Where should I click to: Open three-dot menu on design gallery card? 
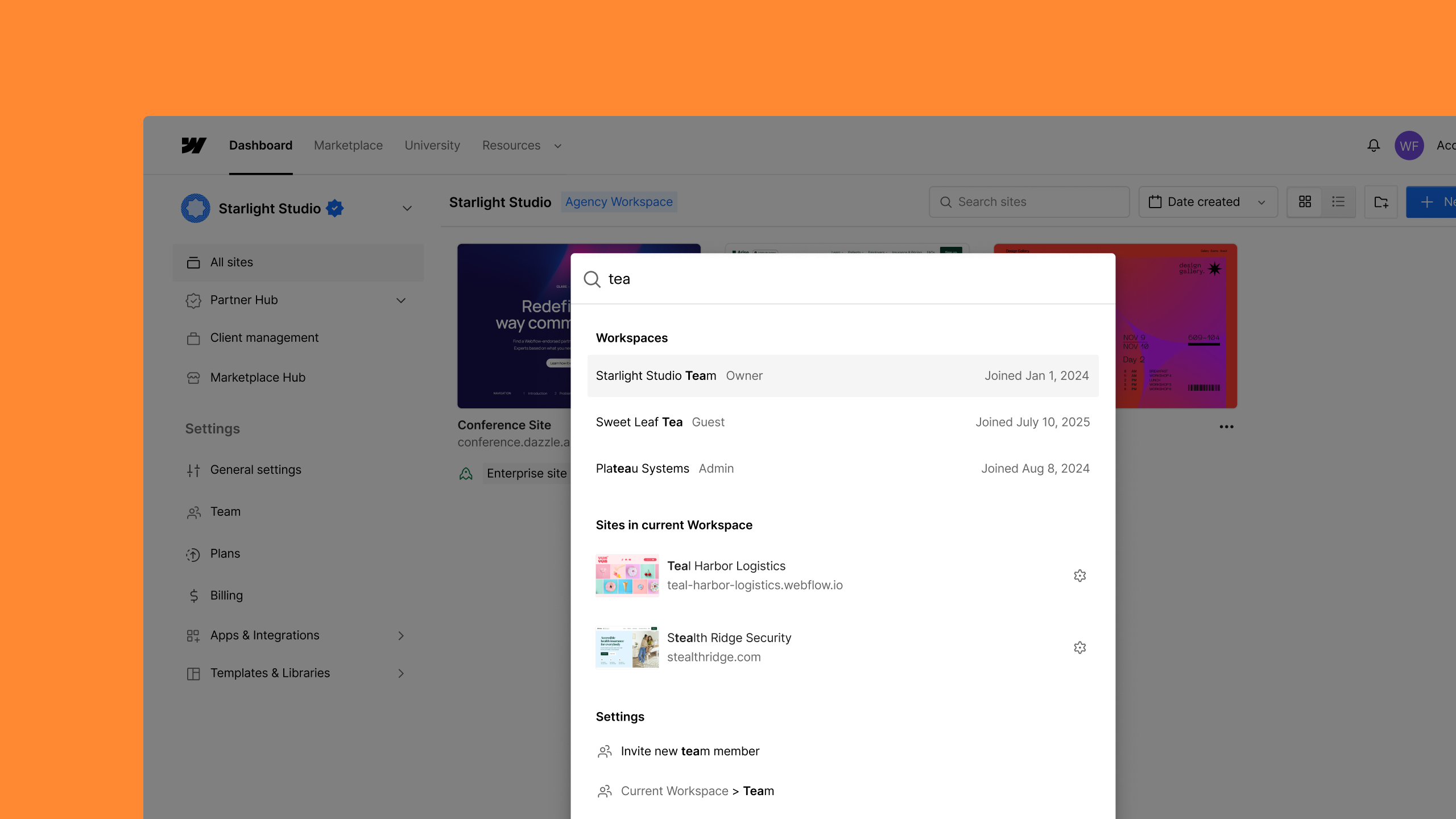[1226, 427]
